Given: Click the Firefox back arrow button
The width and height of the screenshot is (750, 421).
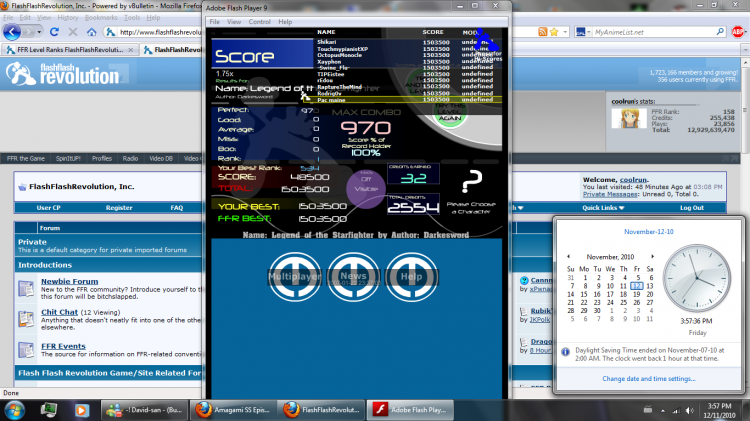Looking at the screenshot, I should pos(12,32).
